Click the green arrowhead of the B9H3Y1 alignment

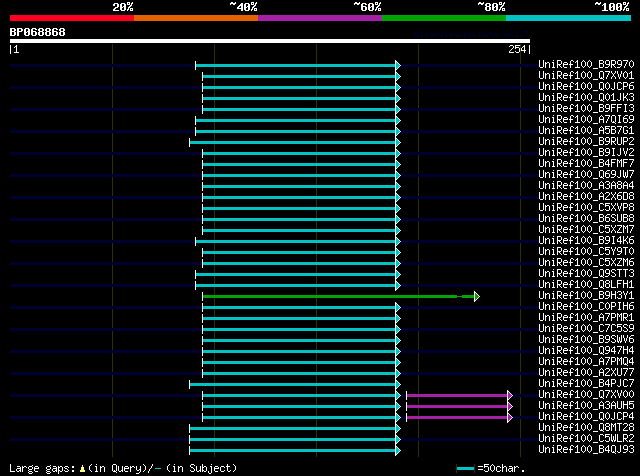pos(477,296)
